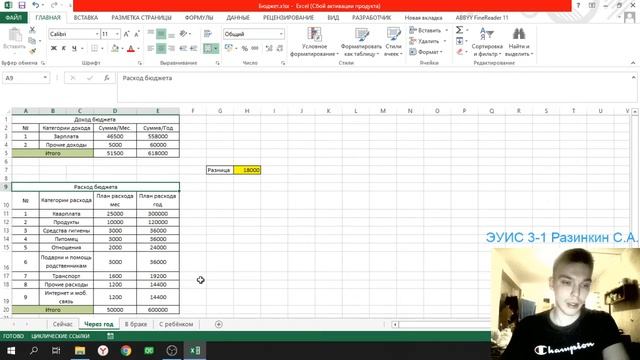The height and width of the screenshot is (360, 640).
Task: Increase decimal places icon
Action: pyautogui.click(x=269, y=49)
